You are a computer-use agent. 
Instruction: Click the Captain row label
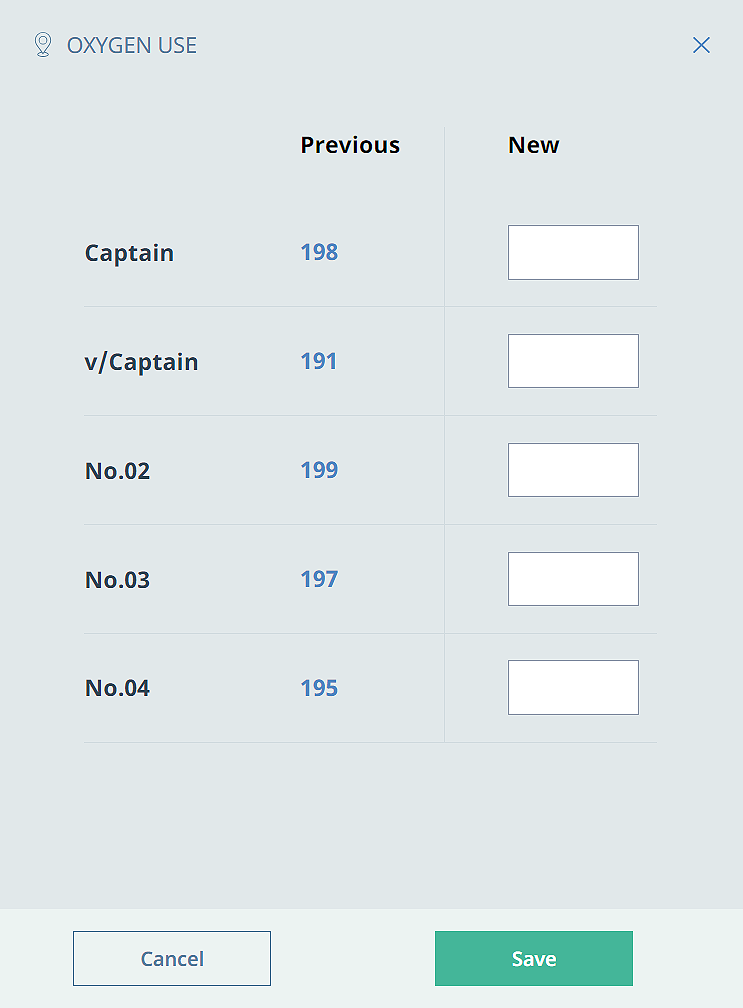click(x=129, y=253)
